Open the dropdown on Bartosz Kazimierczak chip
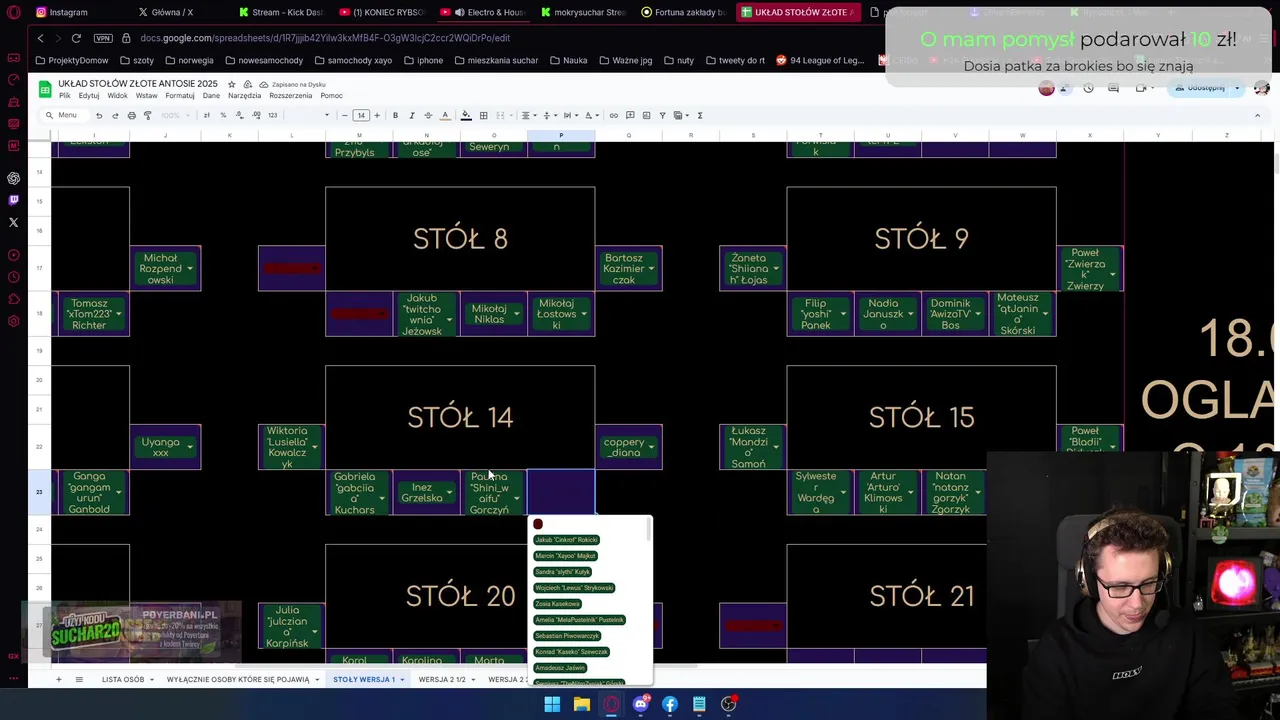Screen dimensions: 1280x720 click(651, 269)
